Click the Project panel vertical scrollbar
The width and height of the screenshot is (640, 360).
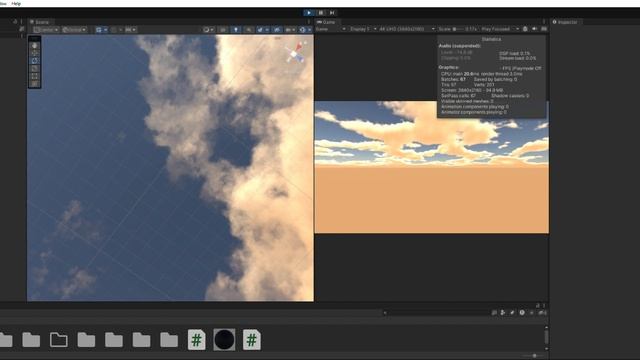point(546,338)
